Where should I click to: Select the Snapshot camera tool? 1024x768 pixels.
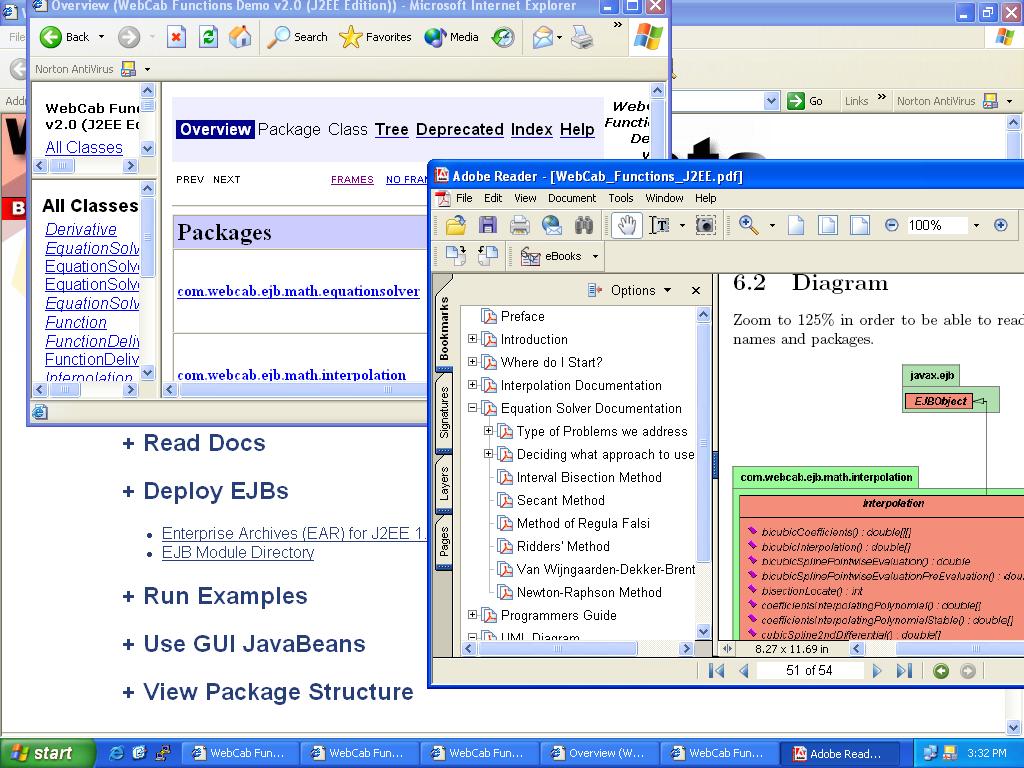click(x=706, y=225)
